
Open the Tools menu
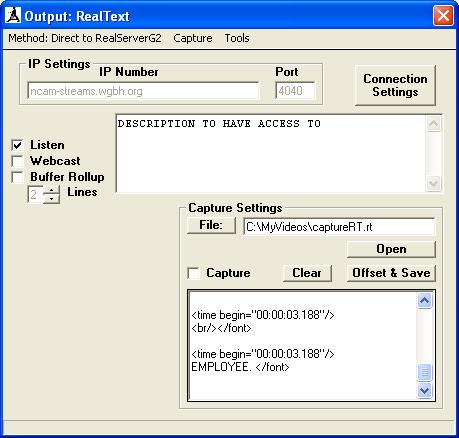237,38
